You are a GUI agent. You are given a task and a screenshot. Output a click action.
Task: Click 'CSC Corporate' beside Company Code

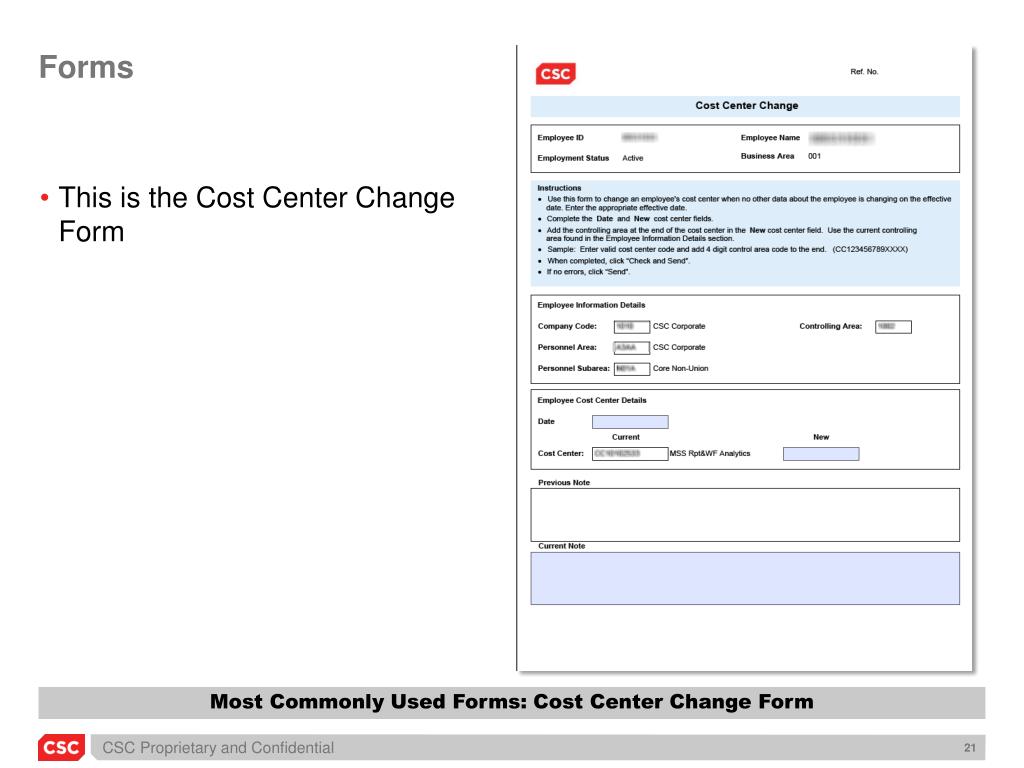pyautogui.click(x=679, y=326)
